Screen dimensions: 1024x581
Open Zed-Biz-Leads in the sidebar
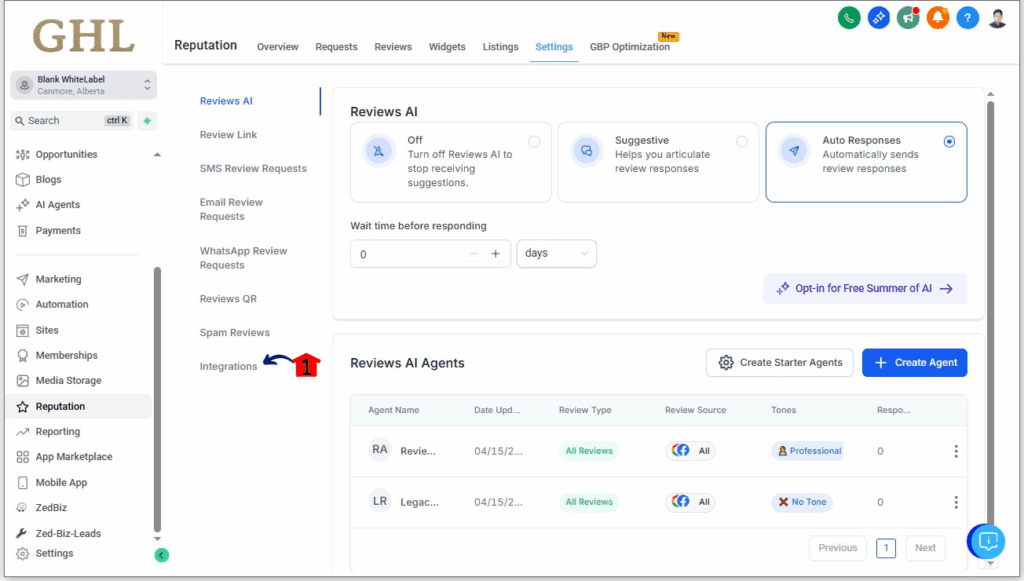(68, 533)
